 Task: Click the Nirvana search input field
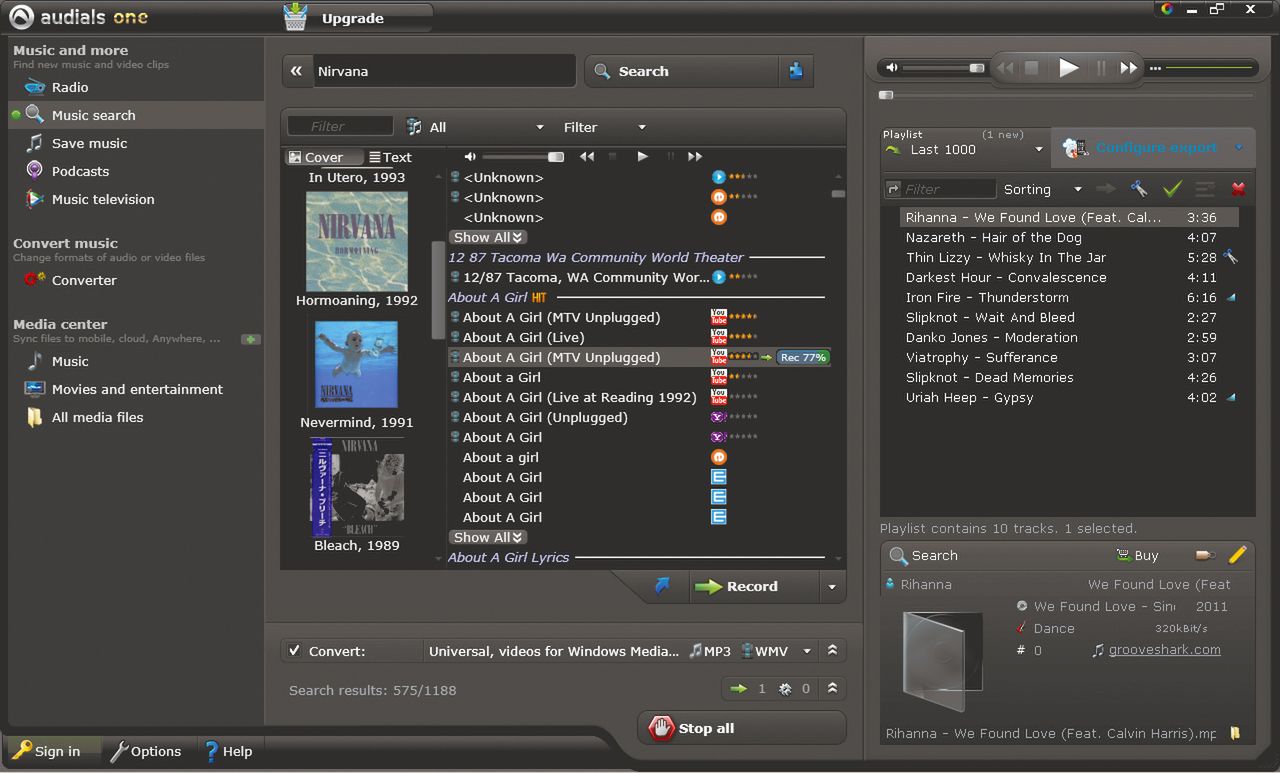pos(444,71)
